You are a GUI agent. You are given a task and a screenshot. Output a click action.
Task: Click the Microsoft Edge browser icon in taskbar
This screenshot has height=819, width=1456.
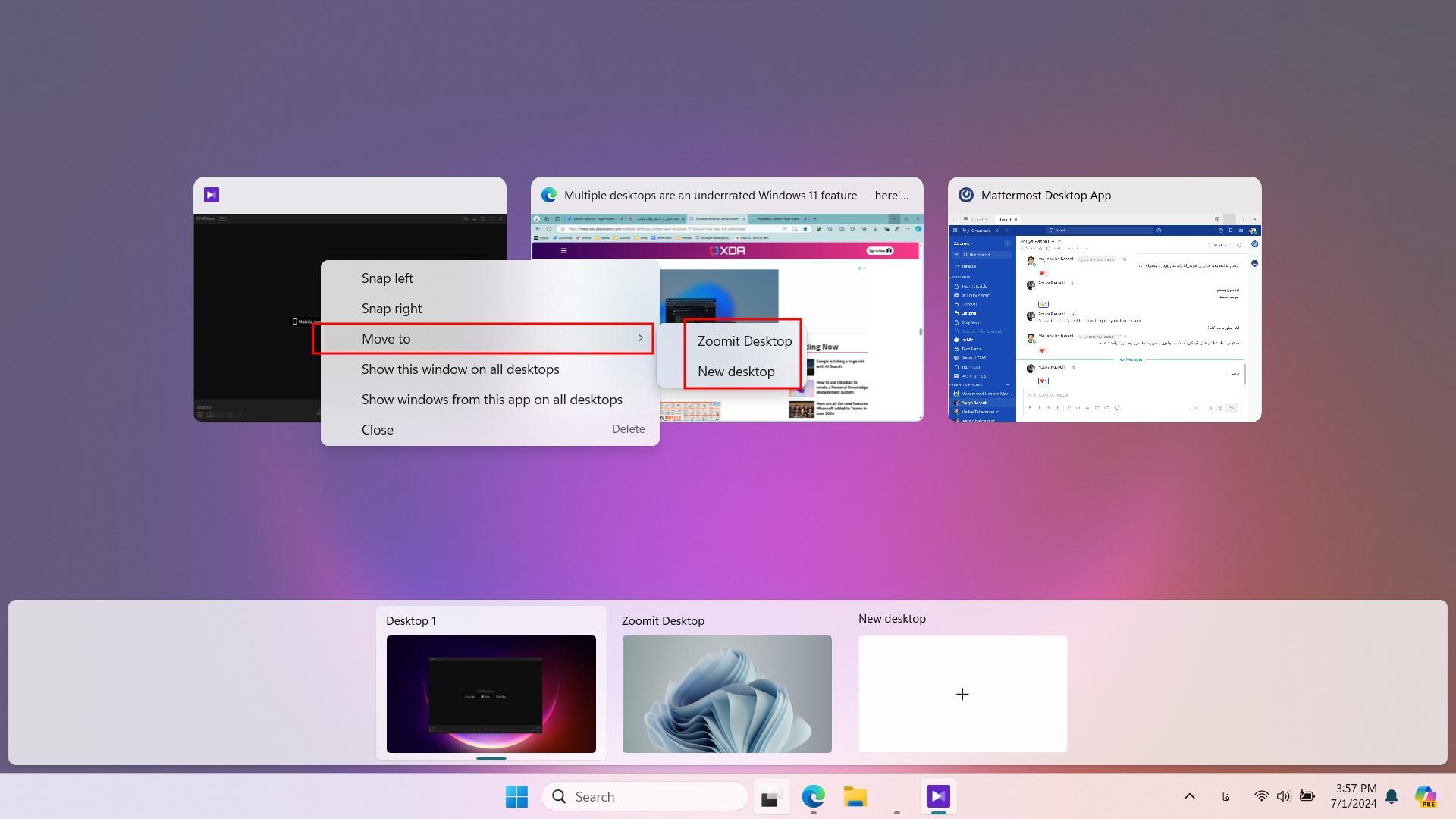[812, 796]
